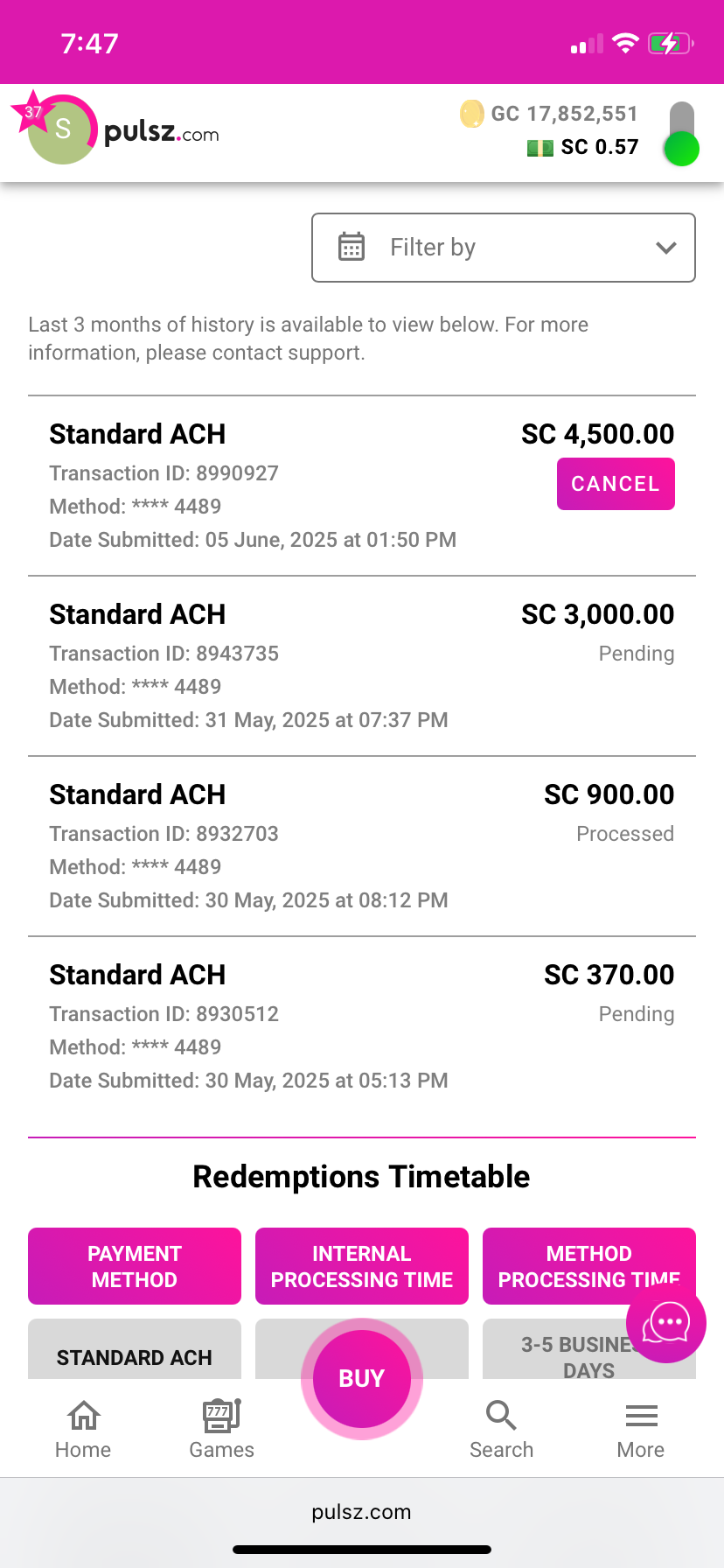The width and height of the screenshot is (724, 1568).
Task: Click the pulsz.com logo
Action: (162, 133)
